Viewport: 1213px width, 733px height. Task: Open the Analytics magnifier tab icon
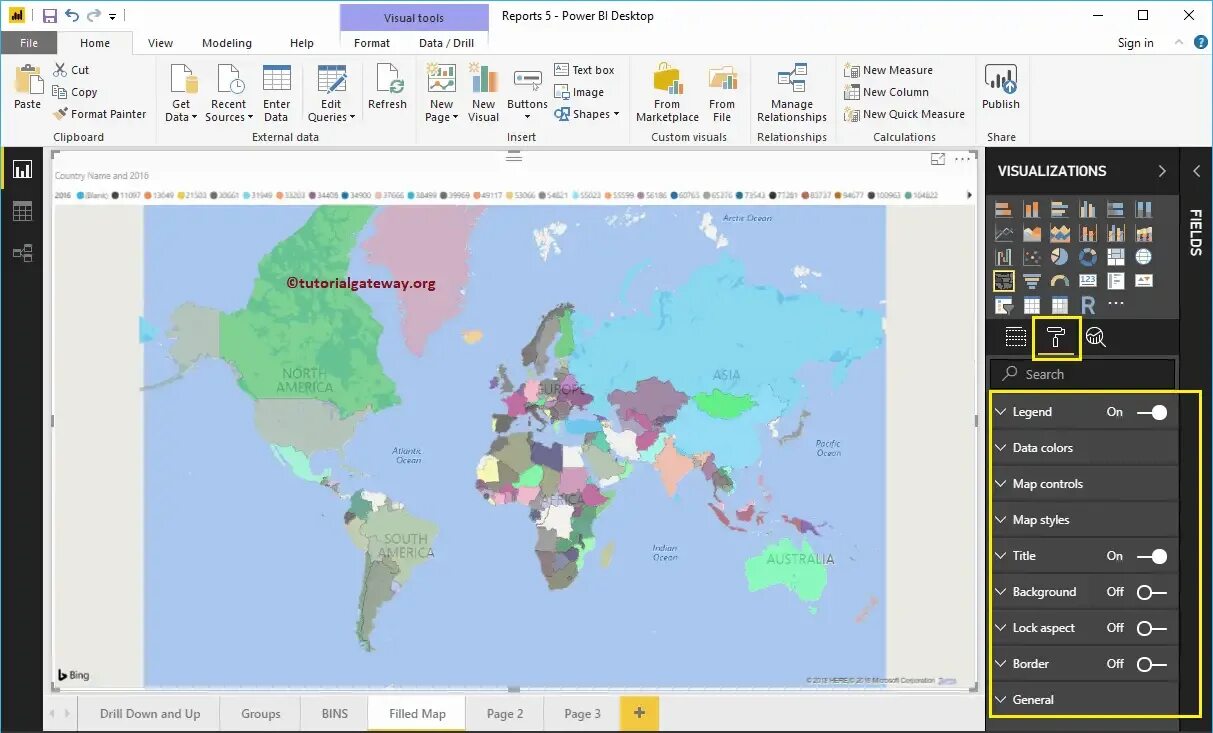(1095, 337)
